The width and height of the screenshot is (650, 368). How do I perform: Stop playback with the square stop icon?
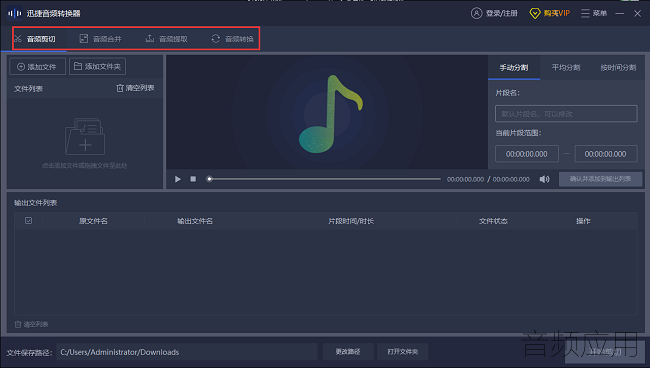[193, 179]
